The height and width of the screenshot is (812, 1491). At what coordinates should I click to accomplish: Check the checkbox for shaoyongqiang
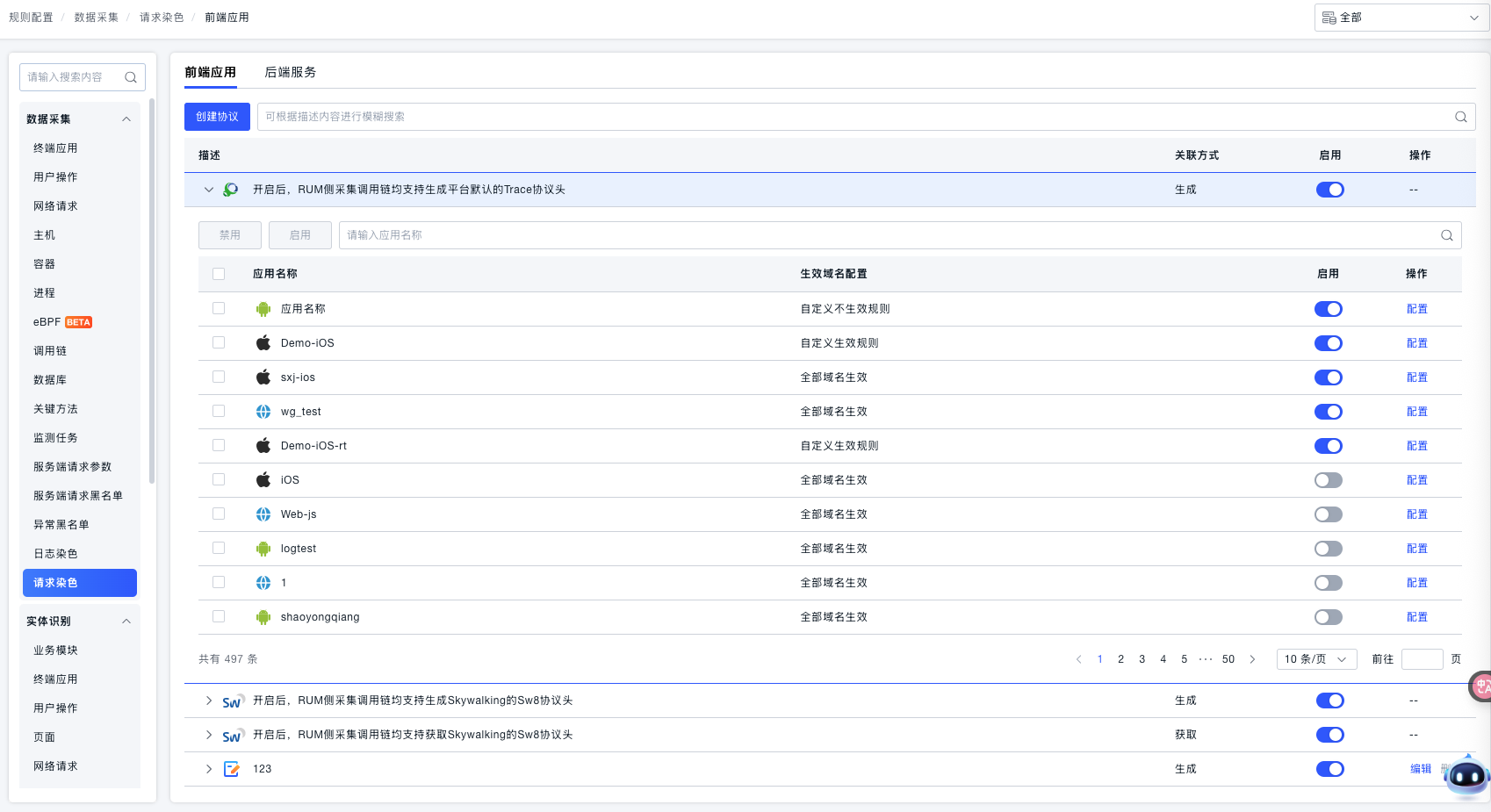[x=219, y=617]
